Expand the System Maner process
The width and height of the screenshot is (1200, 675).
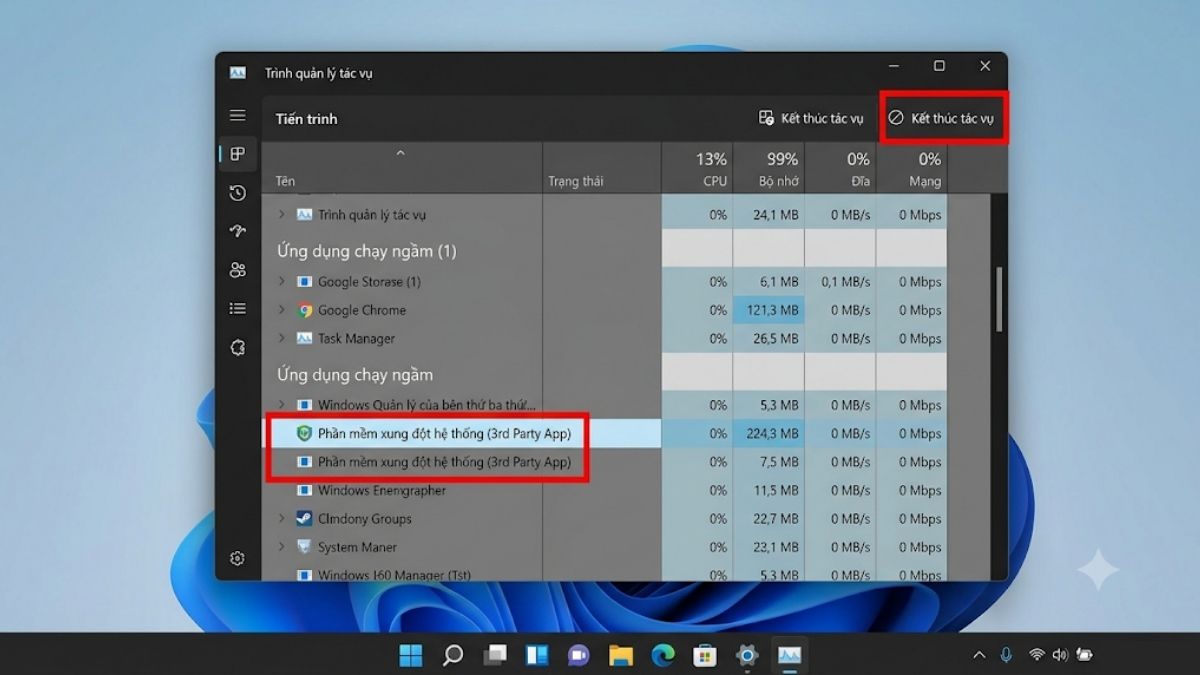point(281,547)
